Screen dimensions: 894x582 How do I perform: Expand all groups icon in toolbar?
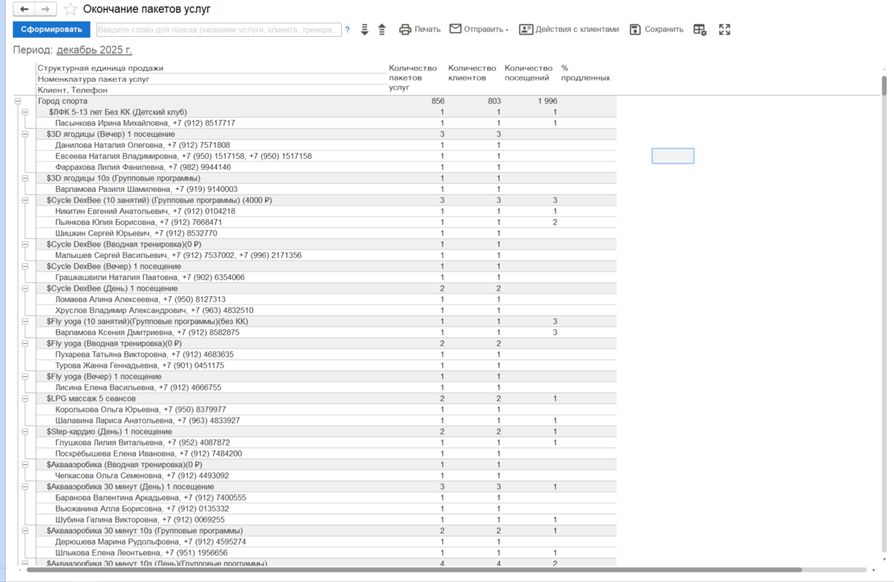(364, 30)
